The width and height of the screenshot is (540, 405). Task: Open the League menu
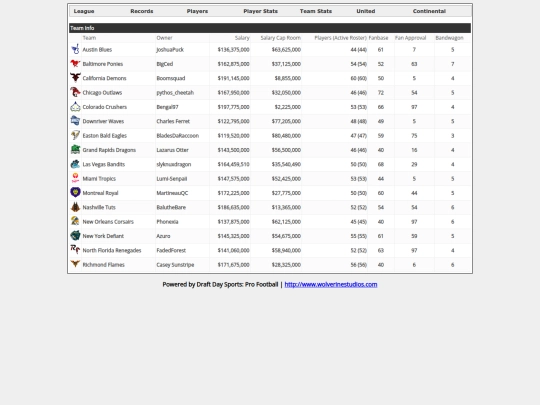pyautogui.click(x=84, y=11)
